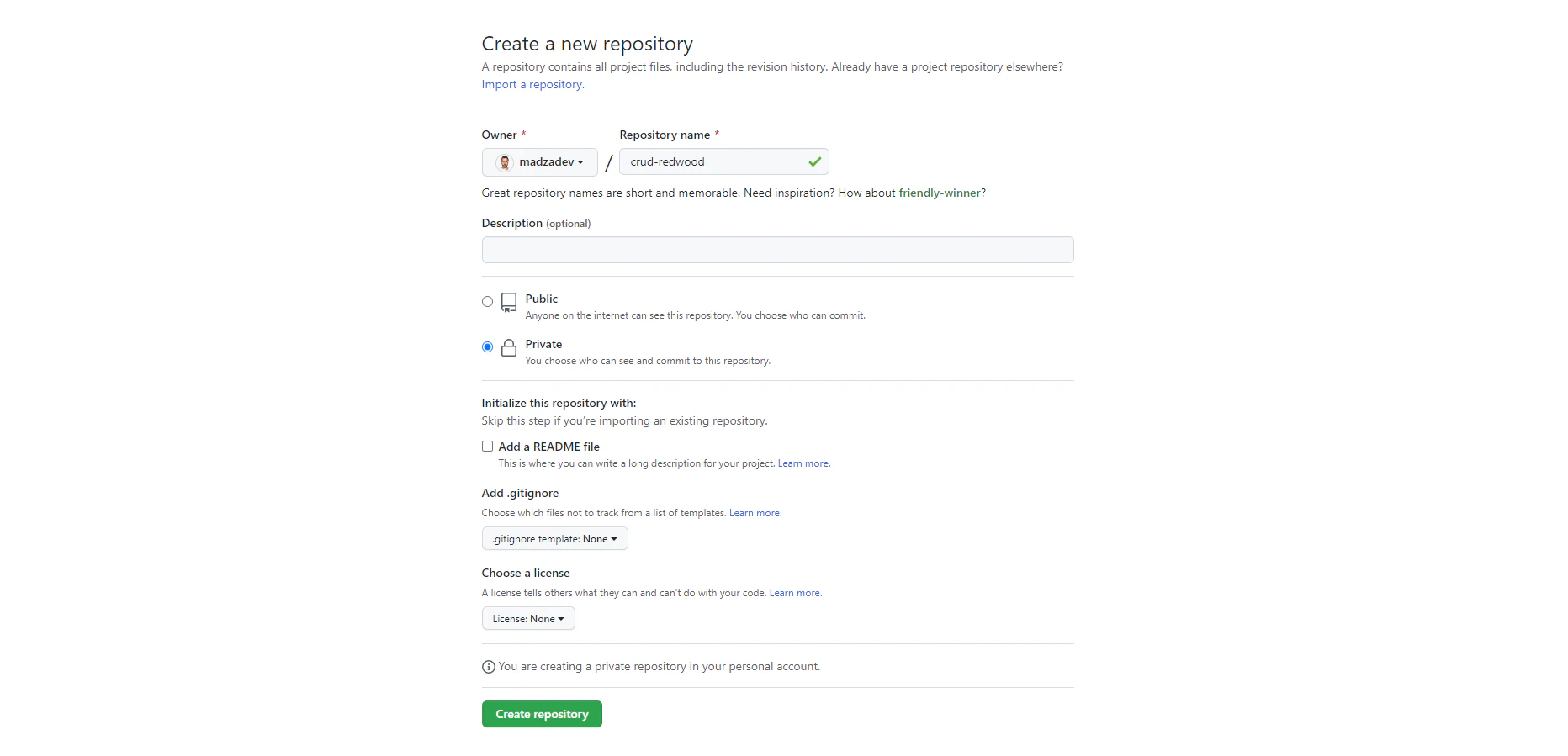
Task: Open Learn more about .gitignore templates
Action: point(753,512)
